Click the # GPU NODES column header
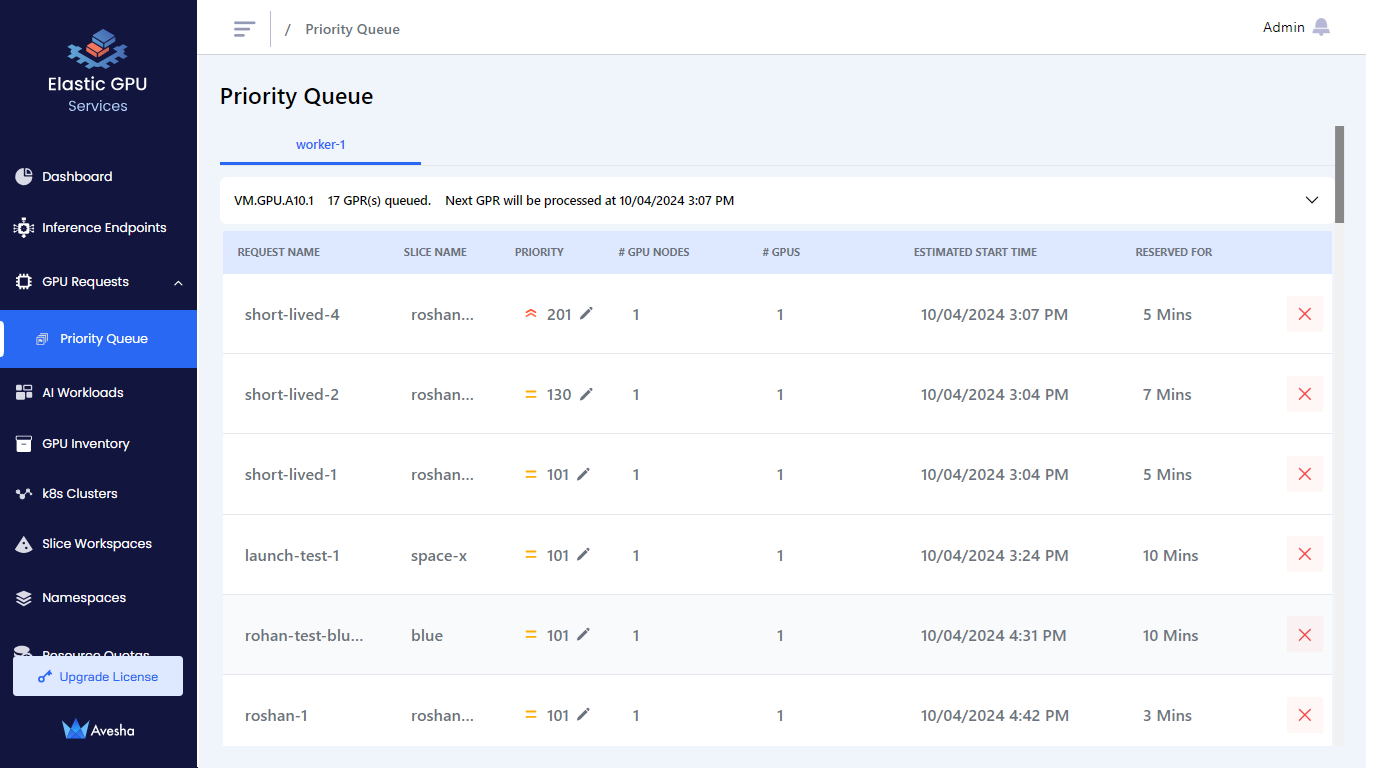Image resolution: width=1375 pixels, height=782 pixels. click(x=654, y=252)
